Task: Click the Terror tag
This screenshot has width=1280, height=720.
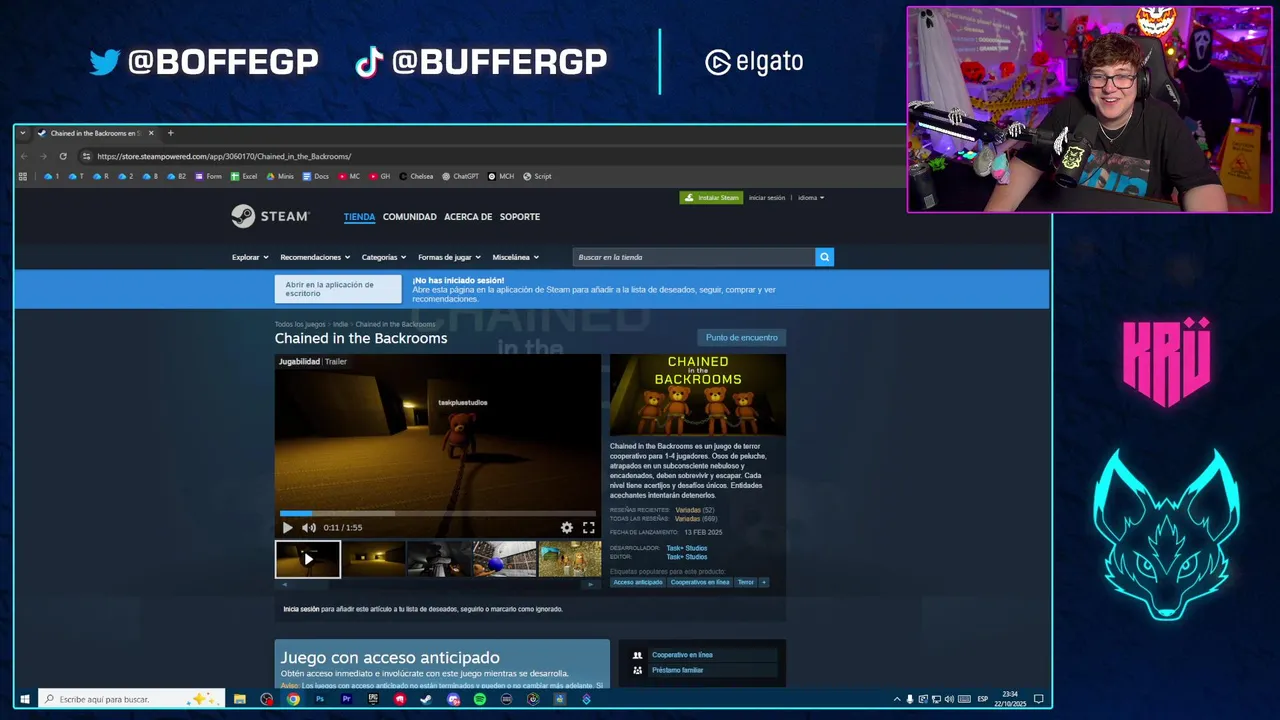Action: coord(746,582)
